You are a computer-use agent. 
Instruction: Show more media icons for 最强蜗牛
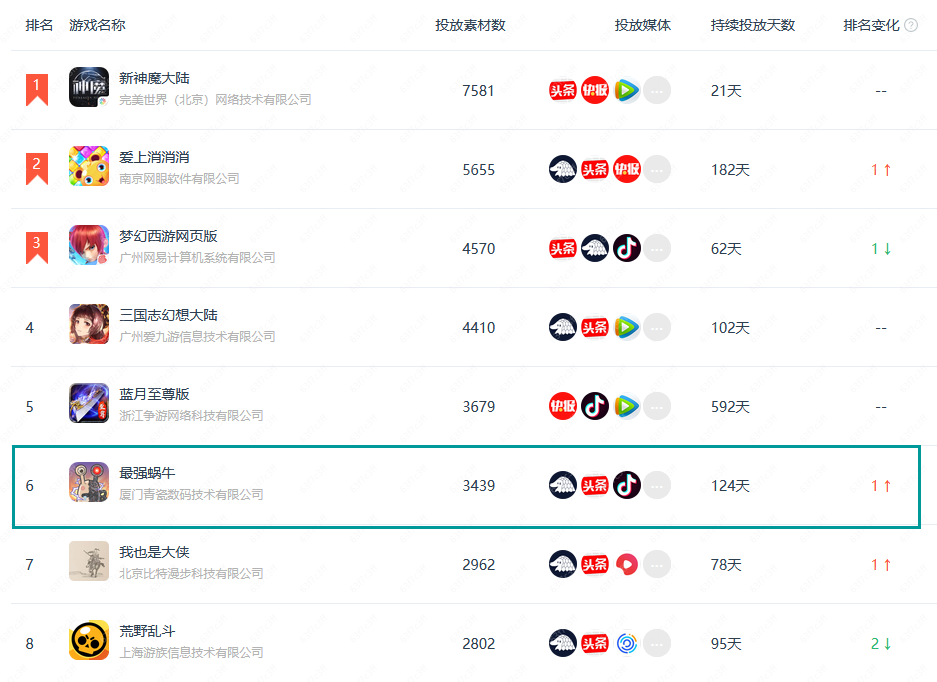click(x=657, y=485)
